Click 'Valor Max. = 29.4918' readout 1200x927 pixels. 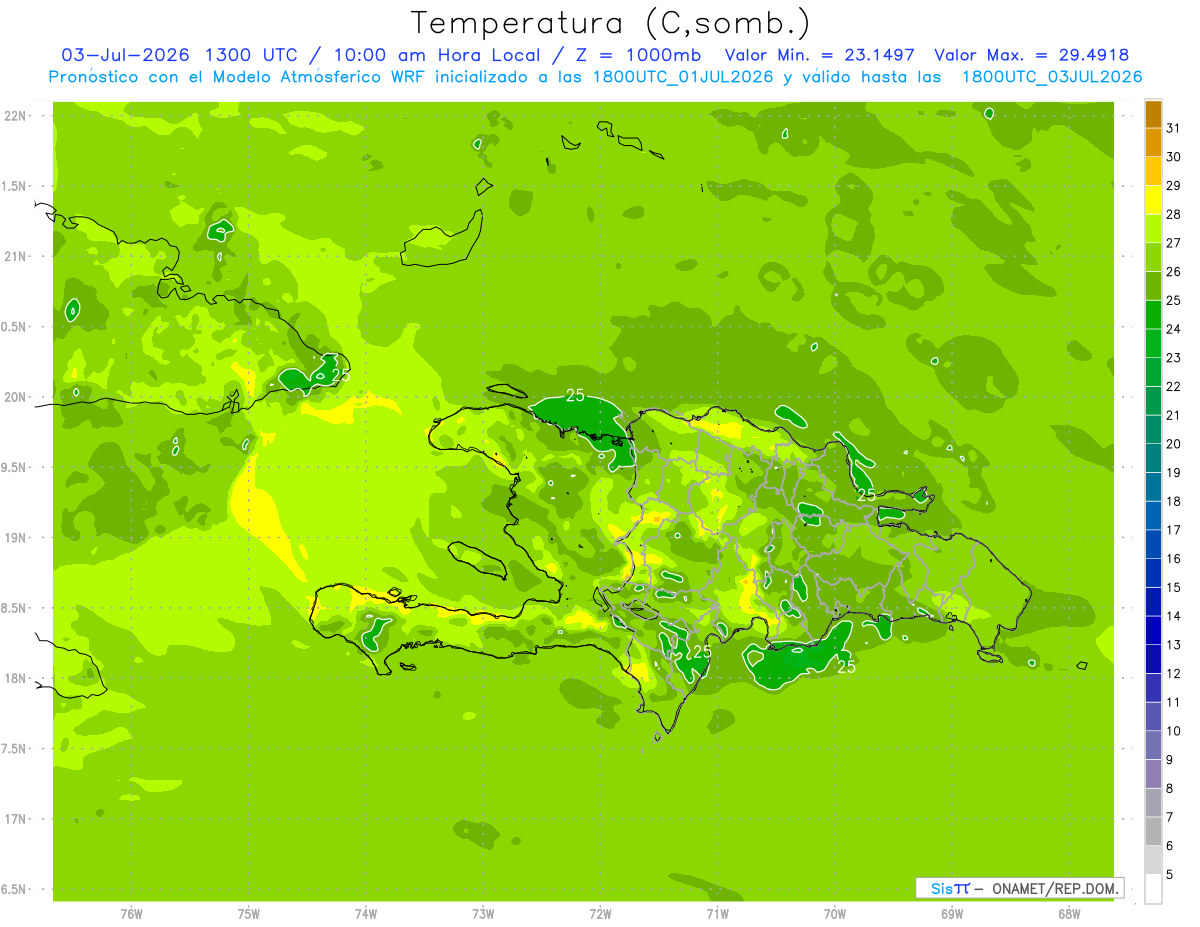[x=1032, y=55]
